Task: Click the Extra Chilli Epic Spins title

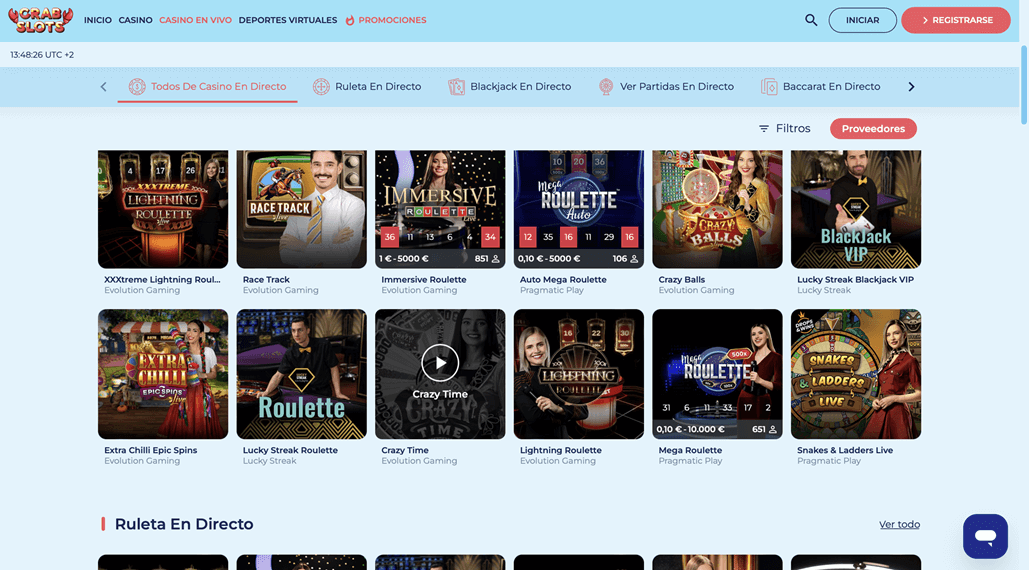Action: [150, 450]
